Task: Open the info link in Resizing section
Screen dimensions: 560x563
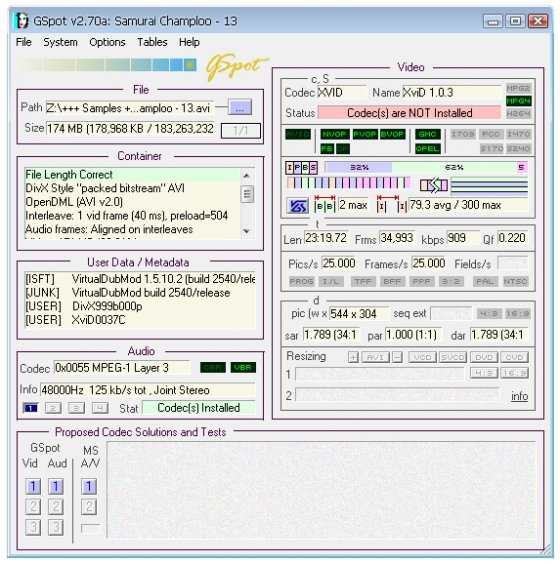Action: point(519,396)
